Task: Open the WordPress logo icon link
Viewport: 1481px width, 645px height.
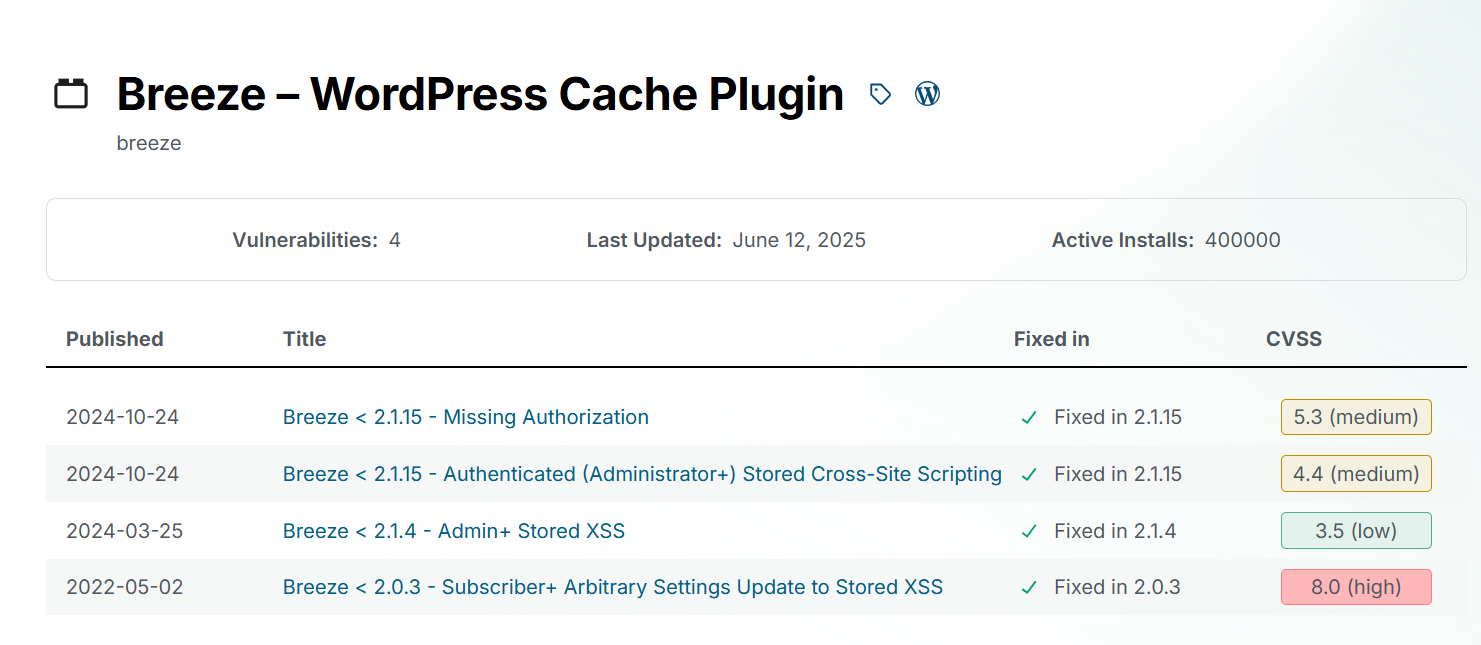Action: click(x=928, y=94)
